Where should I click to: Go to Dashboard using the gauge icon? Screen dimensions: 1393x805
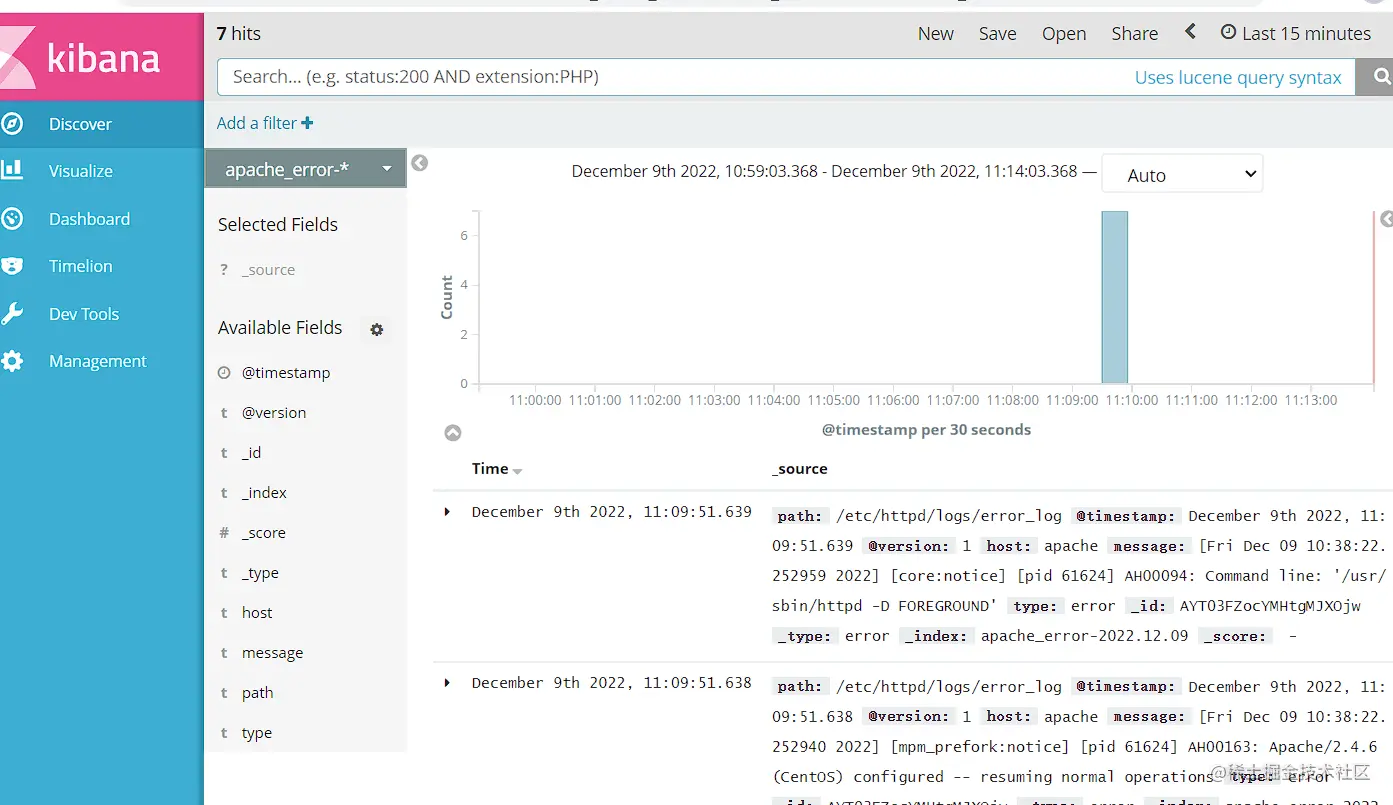point(12,219)
